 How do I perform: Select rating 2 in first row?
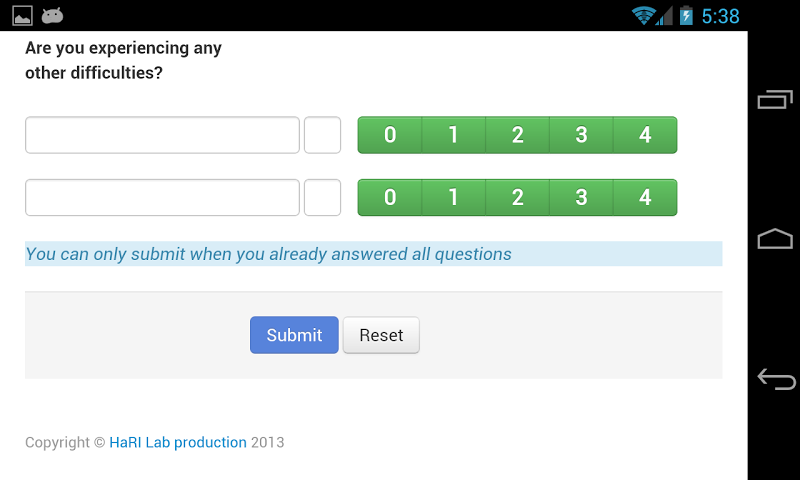(x=517, y=135)
